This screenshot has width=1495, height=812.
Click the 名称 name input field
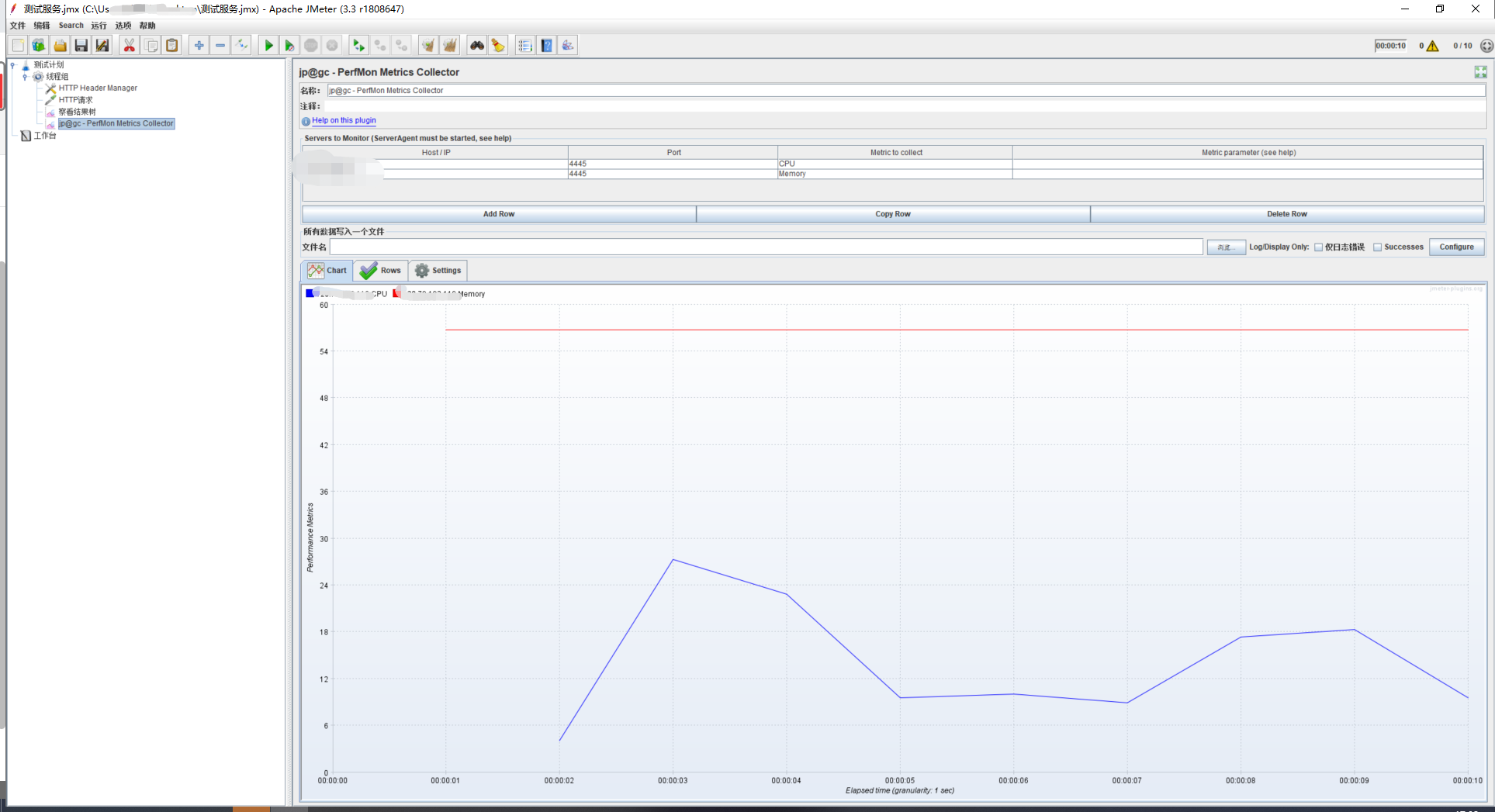tap(905, 91)
